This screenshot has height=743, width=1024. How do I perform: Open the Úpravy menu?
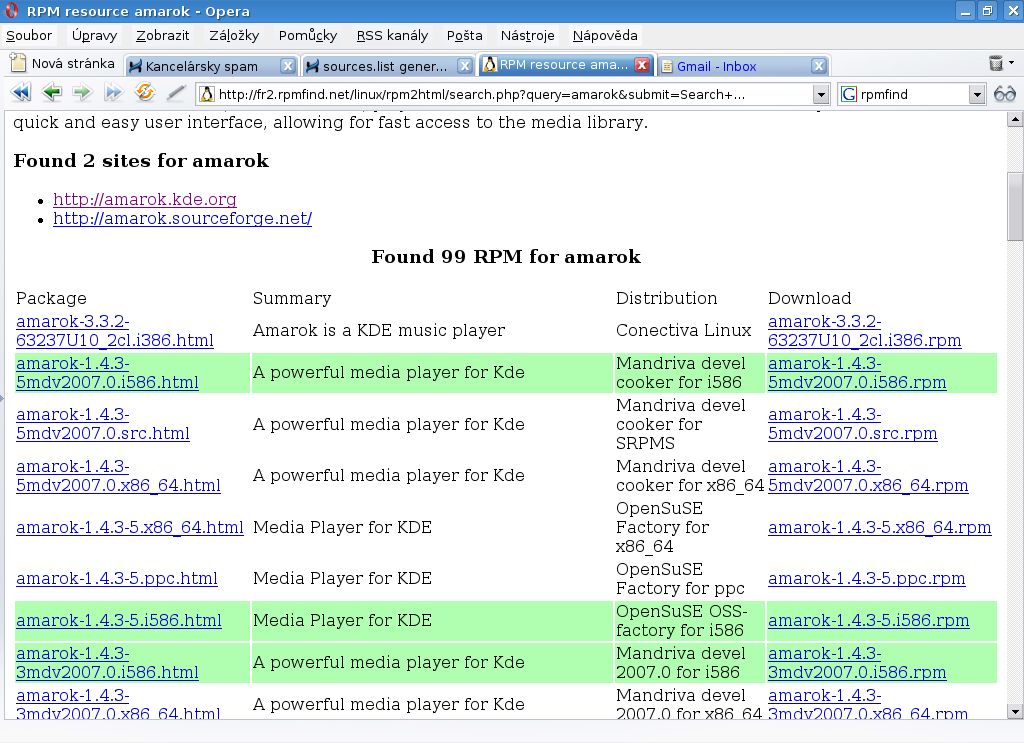[94, 35]
